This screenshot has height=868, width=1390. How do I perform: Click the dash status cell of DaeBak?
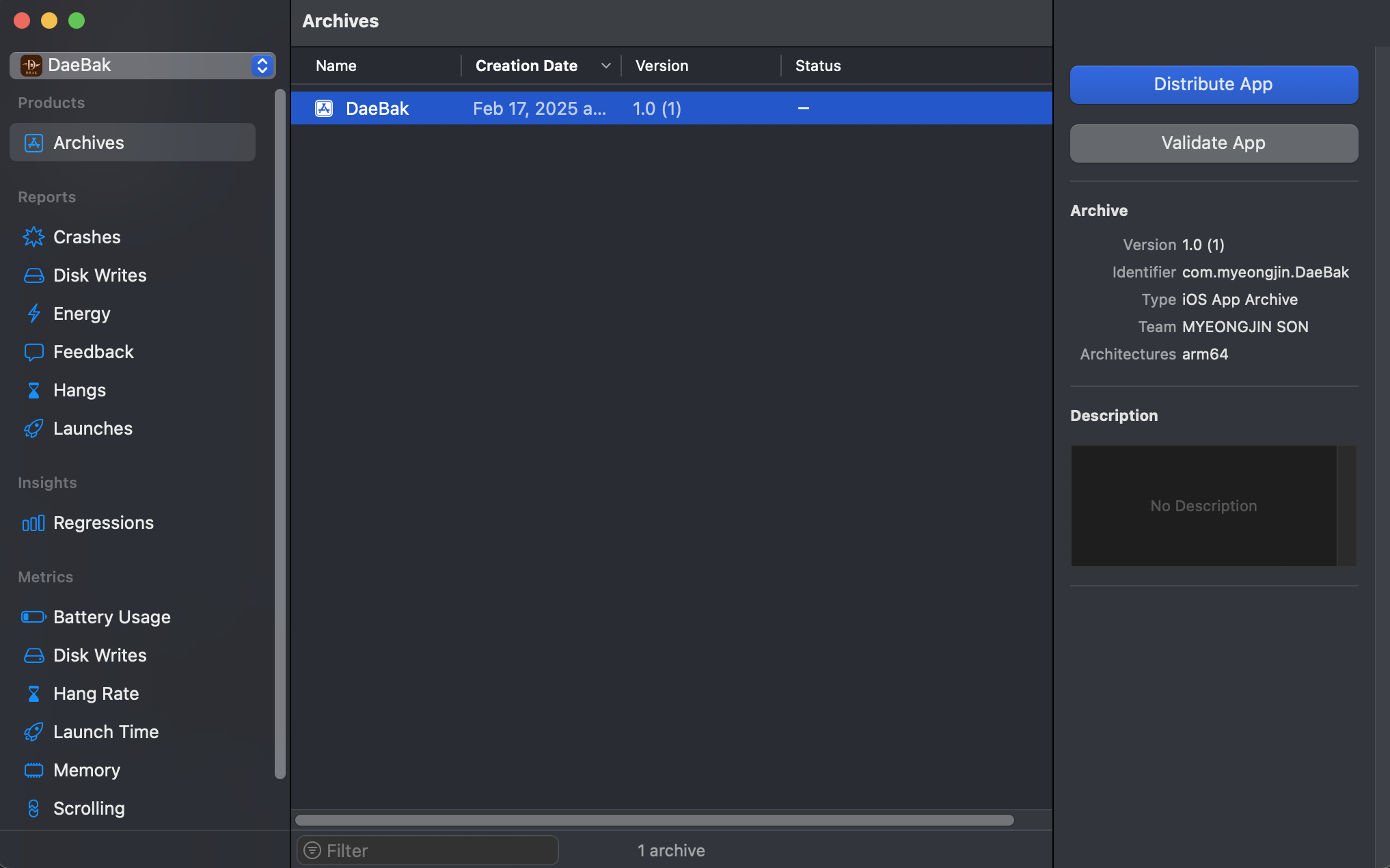point(804,108)
